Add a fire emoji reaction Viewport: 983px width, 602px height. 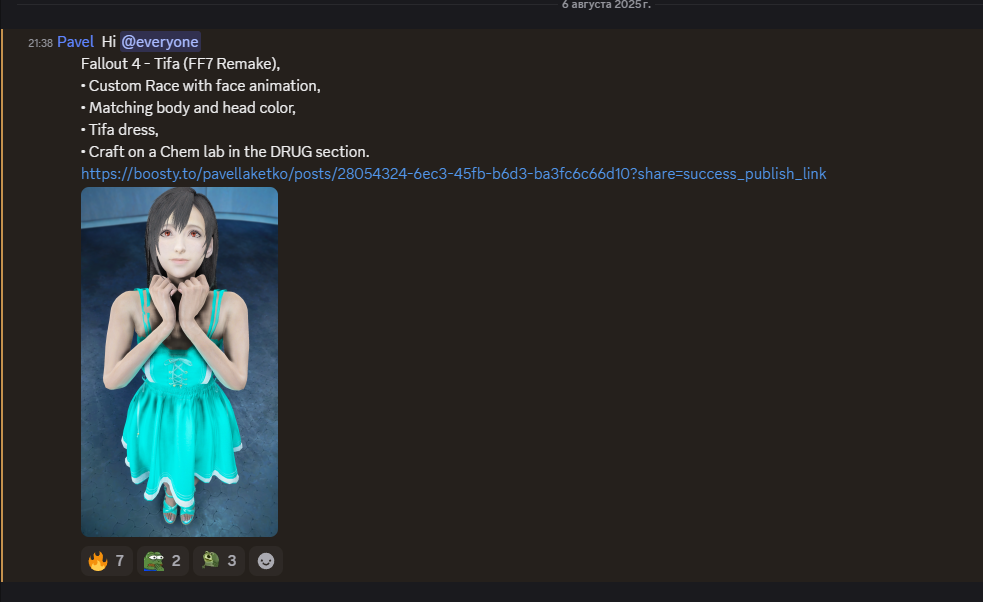pyautogui.click(x=107, y=561)
